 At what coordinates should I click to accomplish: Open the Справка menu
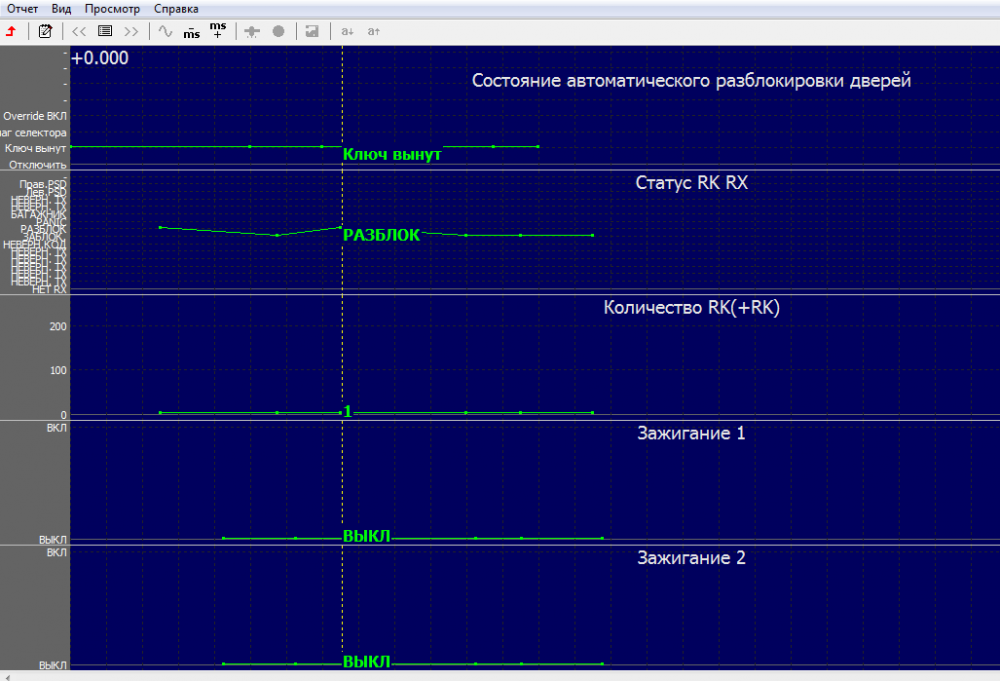(x=176, y=9)
